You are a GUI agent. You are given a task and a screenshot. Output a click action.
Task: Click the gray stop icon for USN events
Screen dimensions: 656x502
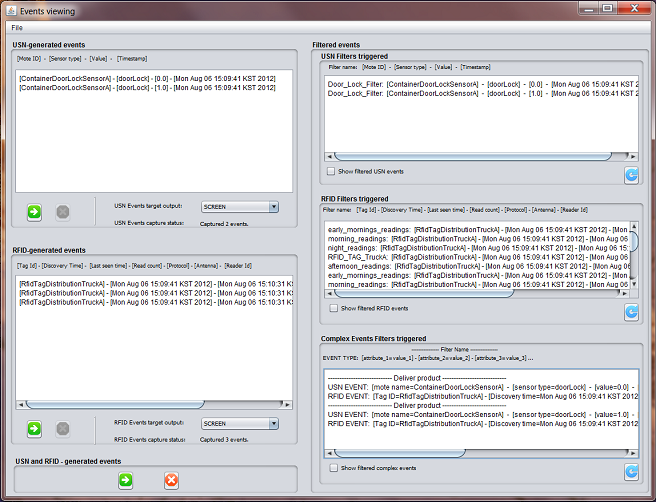click(62, 212)
